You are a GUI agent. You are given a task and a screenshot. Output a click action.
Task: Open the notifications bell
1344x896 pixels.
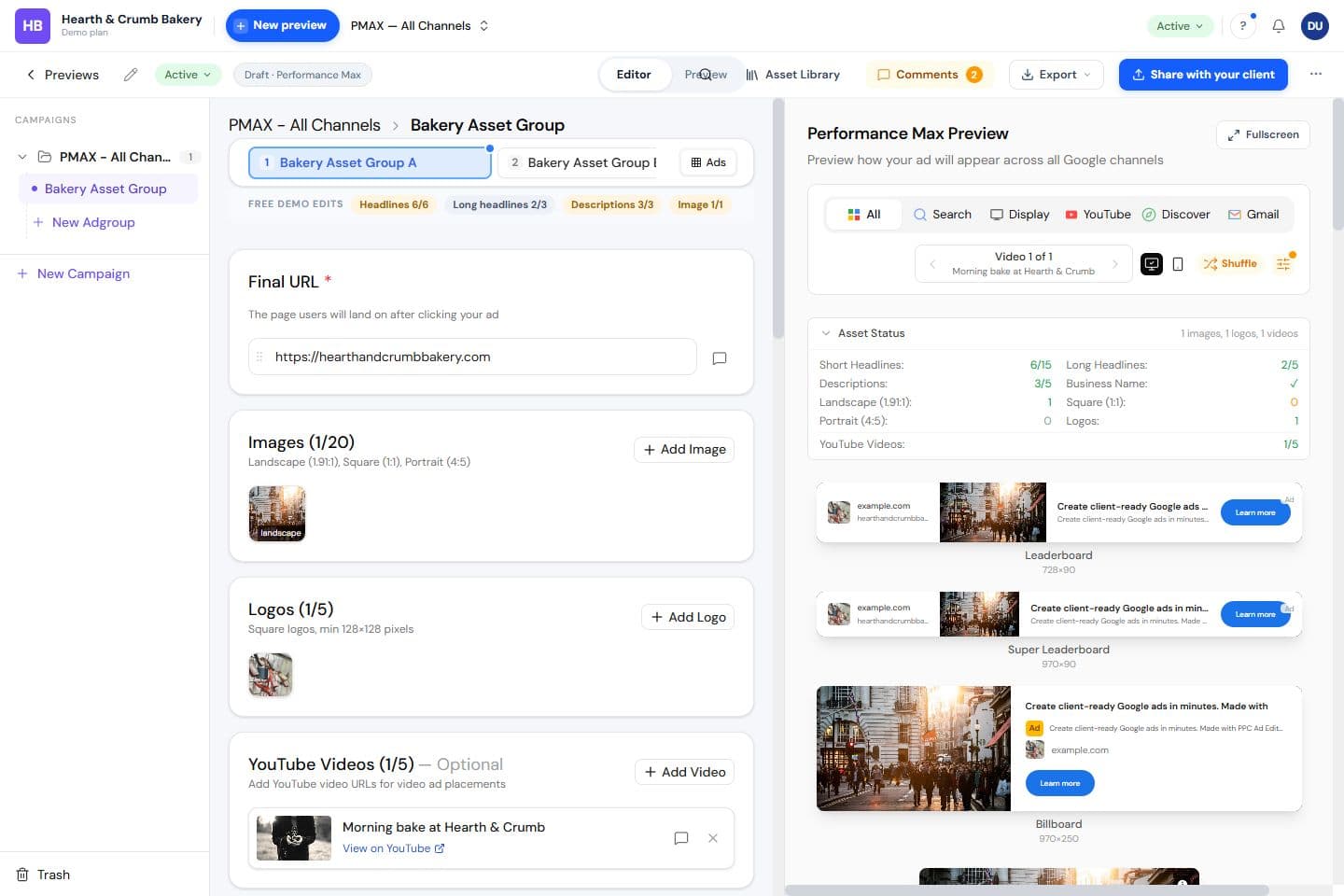pos(1279,26)
